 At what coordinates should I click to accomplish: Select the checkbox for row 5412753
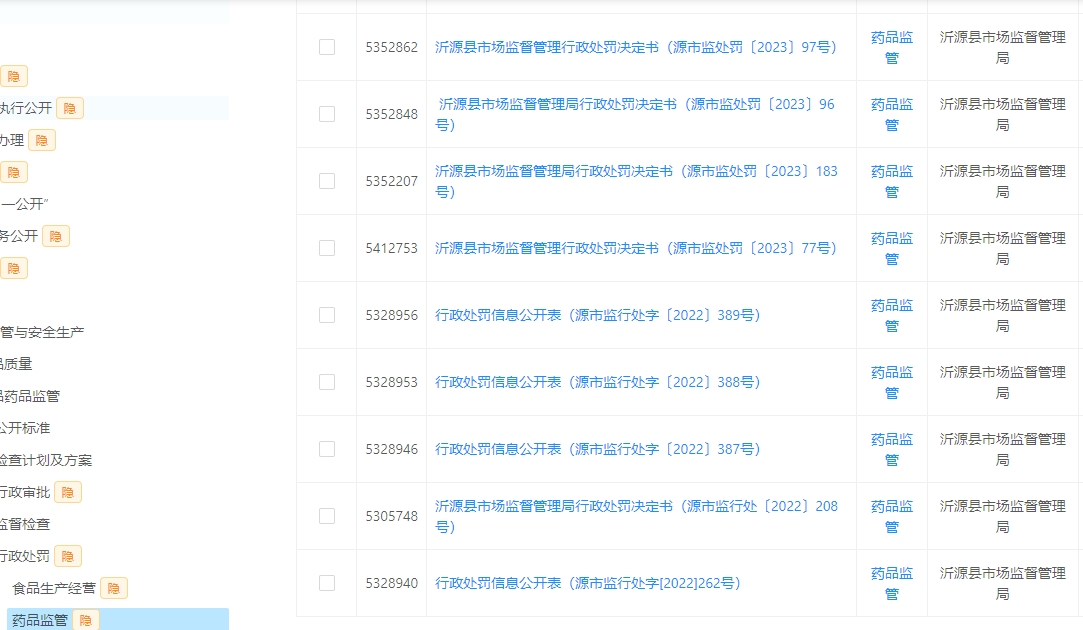tap(327, 248)
